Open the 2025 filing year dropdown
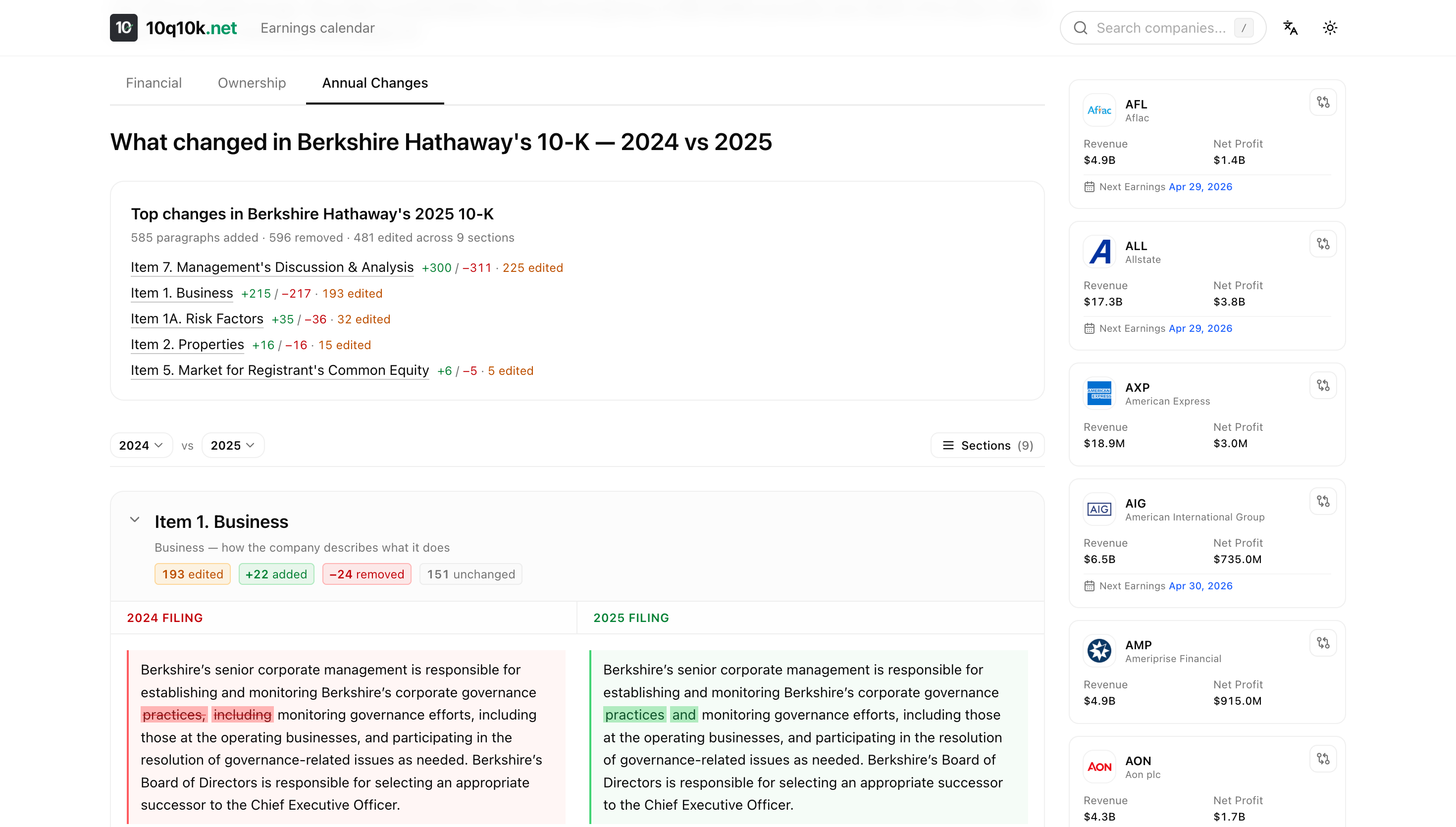Screen dimensions: 1456x827 [x=232, y=445]
